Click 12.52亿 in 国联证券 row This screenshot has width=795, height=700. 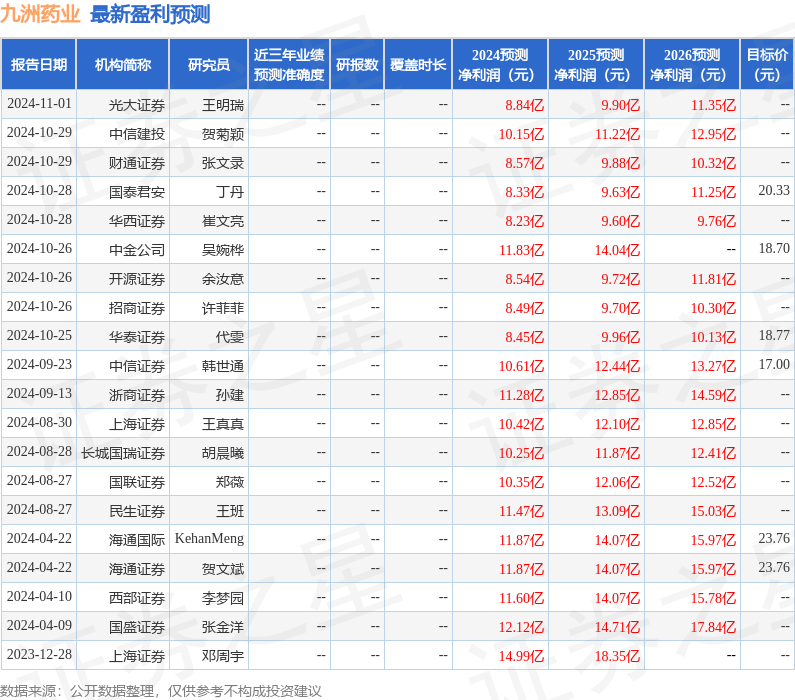(713, 482)
